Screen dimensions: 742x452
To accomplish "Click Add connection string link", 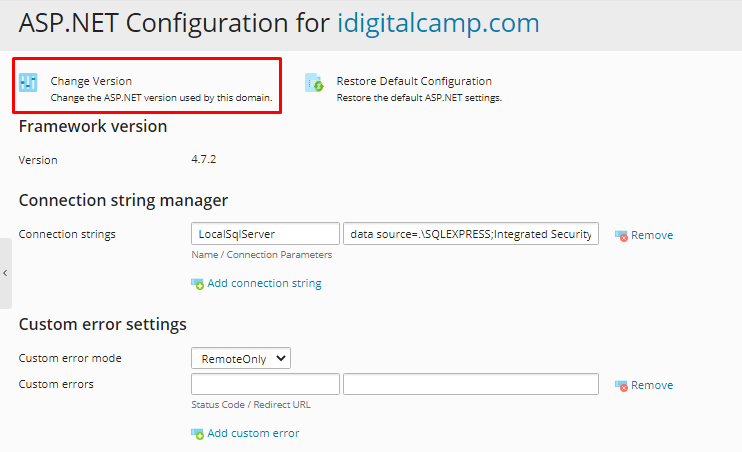I will (x=264, y=284).
